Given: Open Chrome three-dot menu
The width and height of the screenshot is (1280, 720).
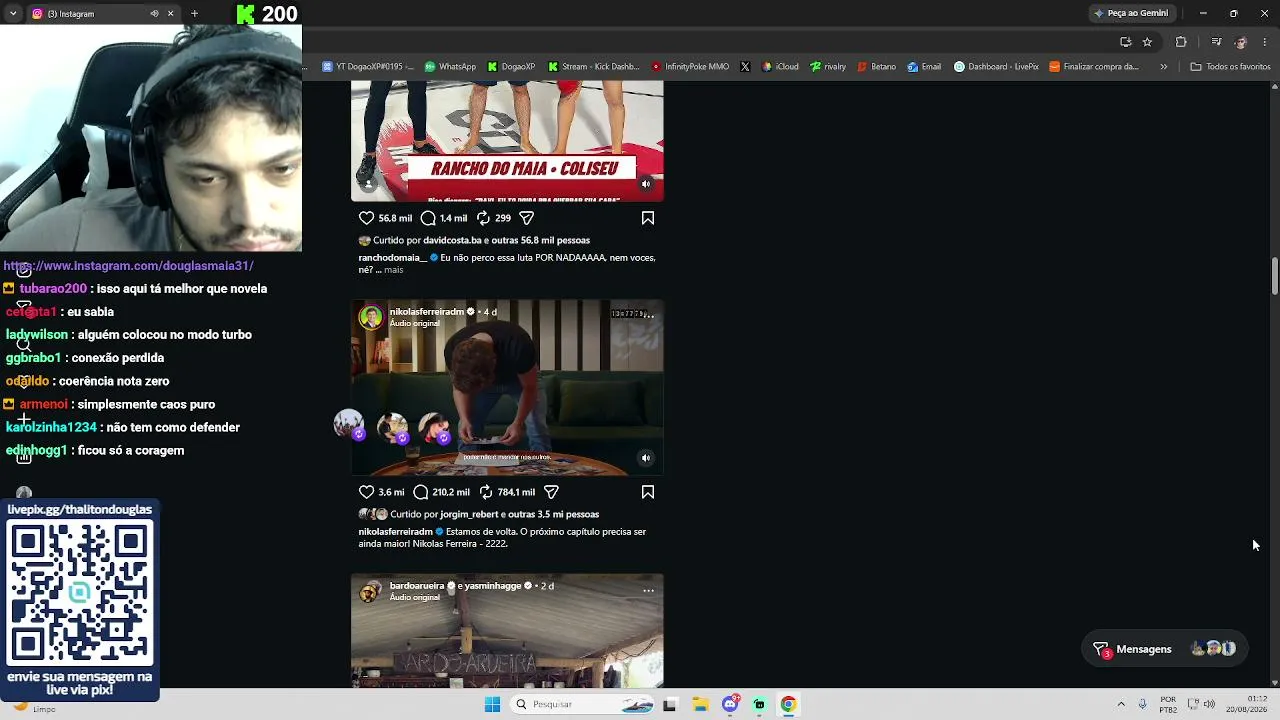Looking at the screenshot, I should (x=1265, y=42).
